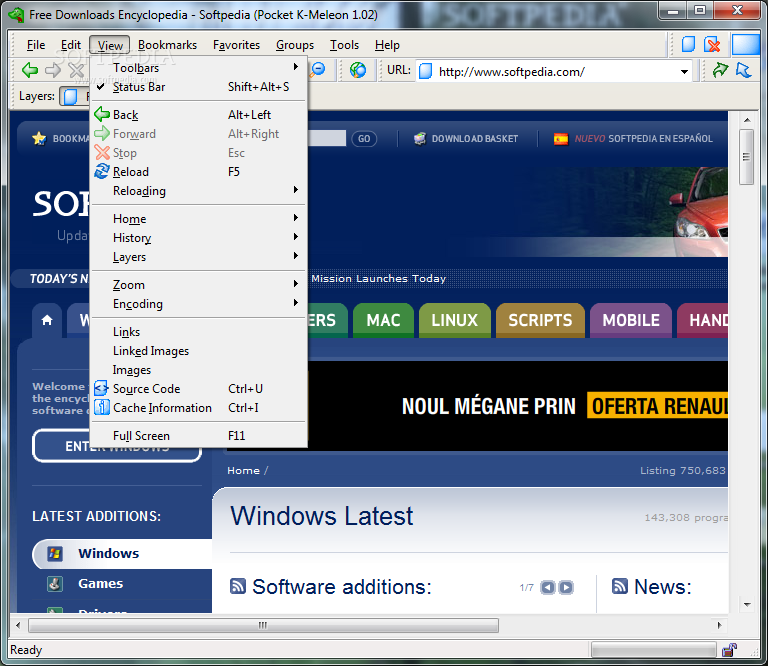Click the horizontal scrollbar right arrow

click(719, 625)
